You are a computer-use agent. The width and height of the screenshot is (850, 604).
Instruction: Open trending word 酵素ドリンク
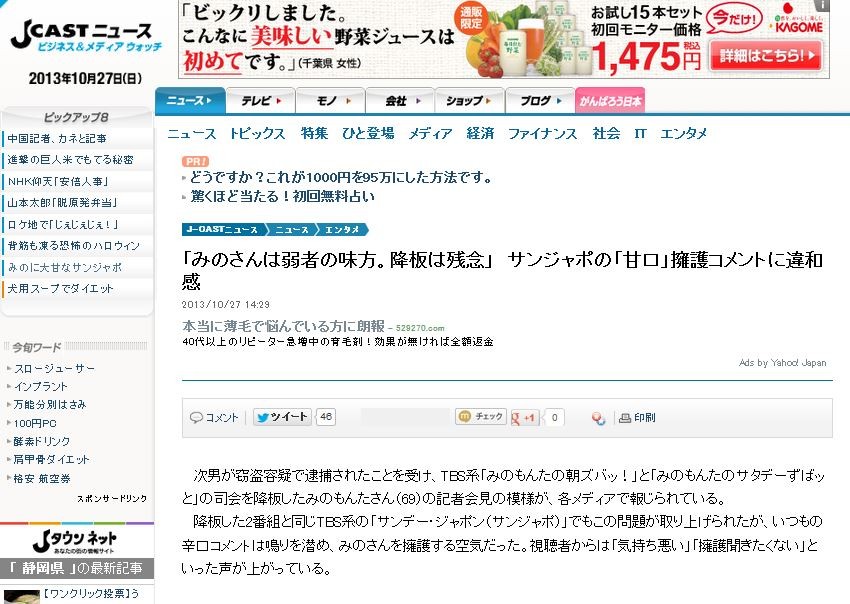coord(42,441)
